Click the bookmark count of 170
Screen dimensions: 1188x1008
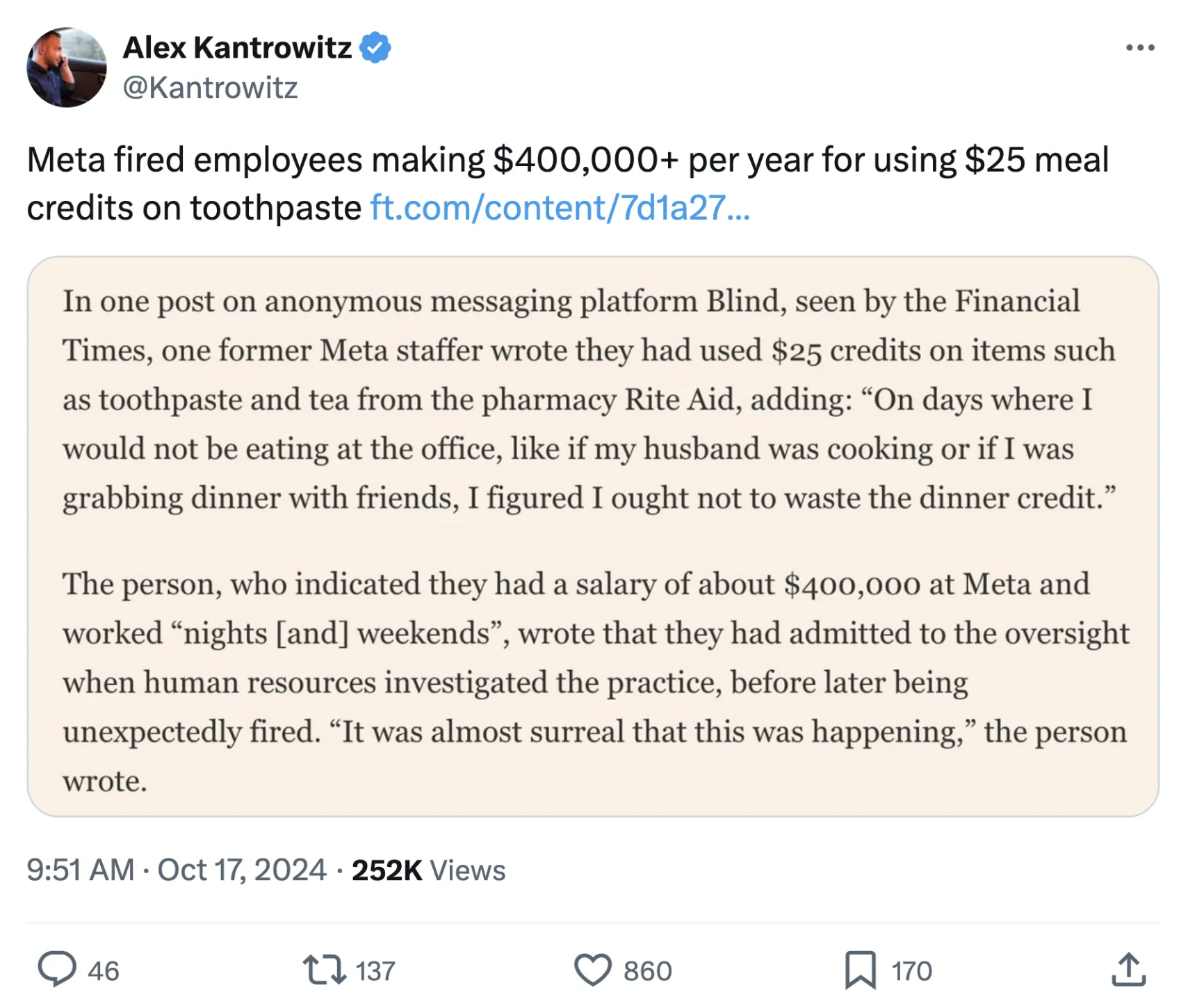click(911, 971)
